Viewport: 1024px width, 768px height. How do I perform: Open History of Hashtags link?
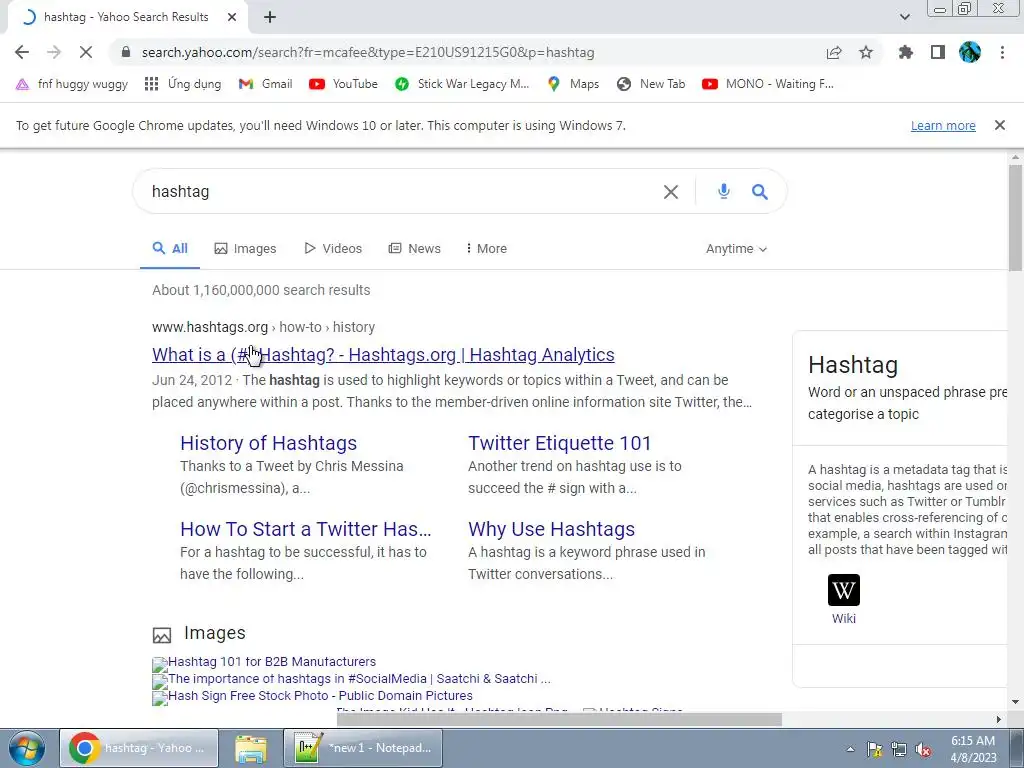(268, 443)
